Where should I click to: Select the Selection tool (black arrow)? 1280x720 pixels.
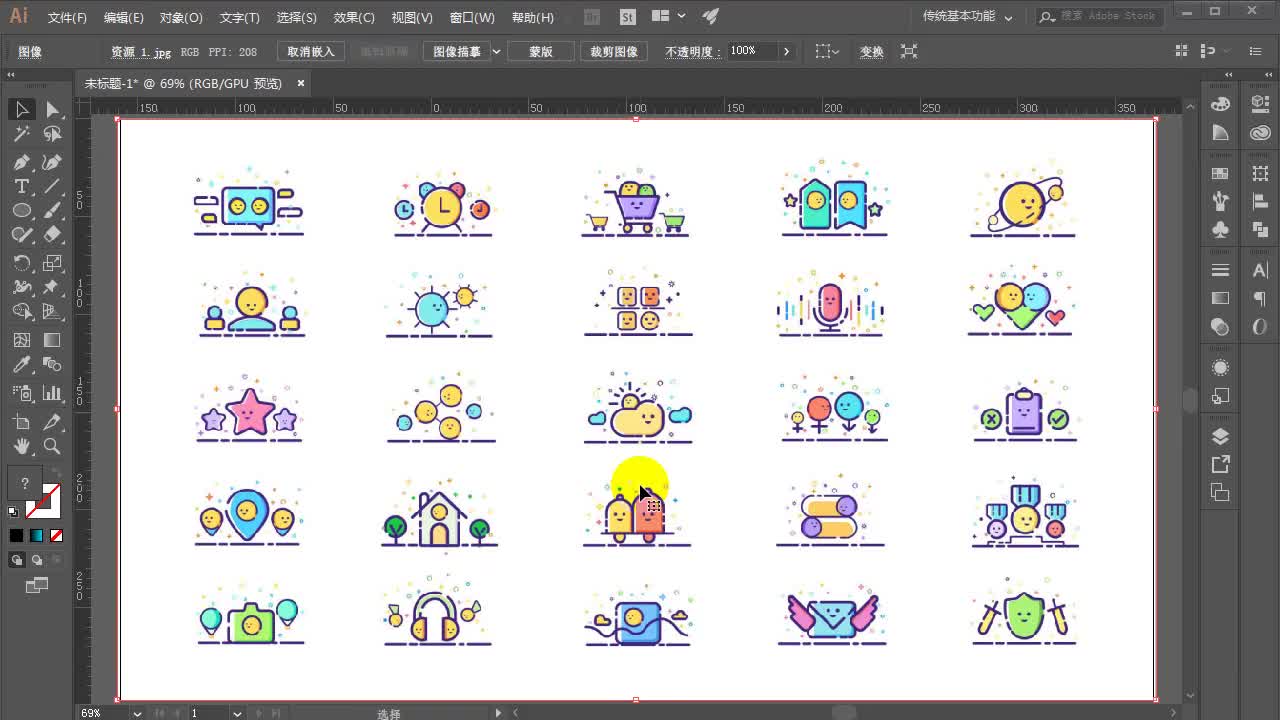22,109
